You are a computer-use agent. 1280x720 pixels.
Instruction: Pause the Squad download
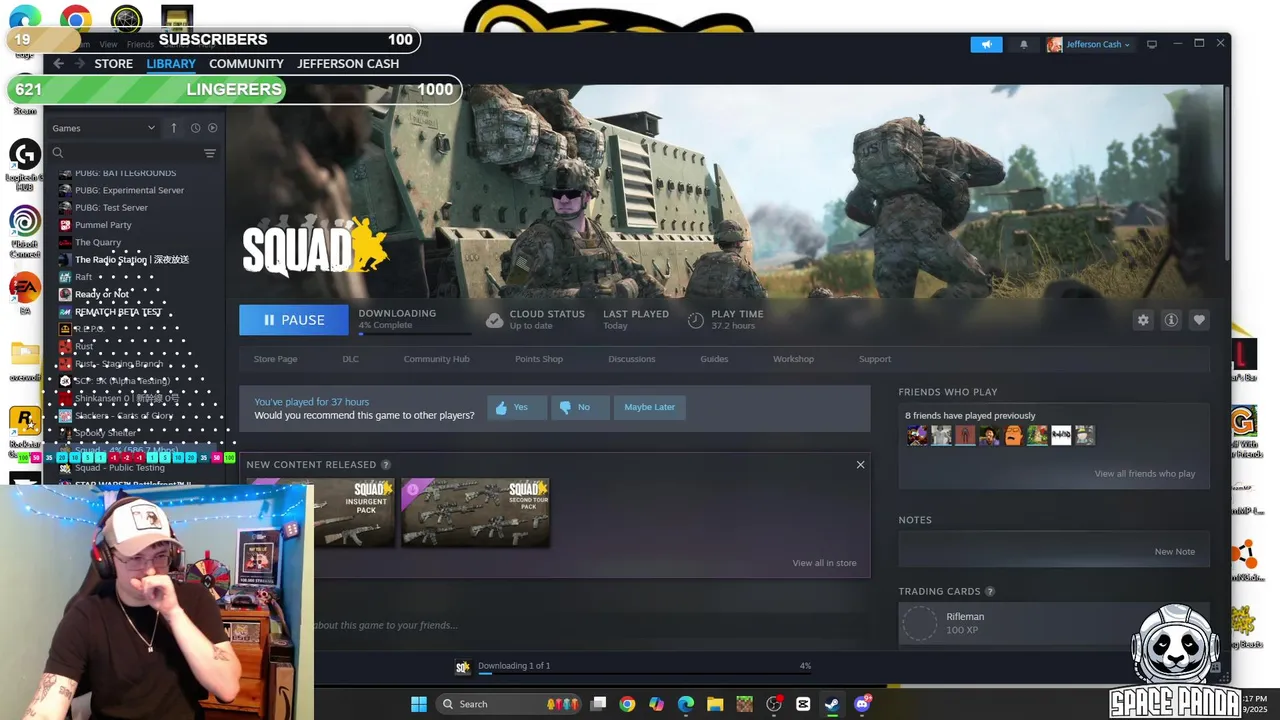293,320
